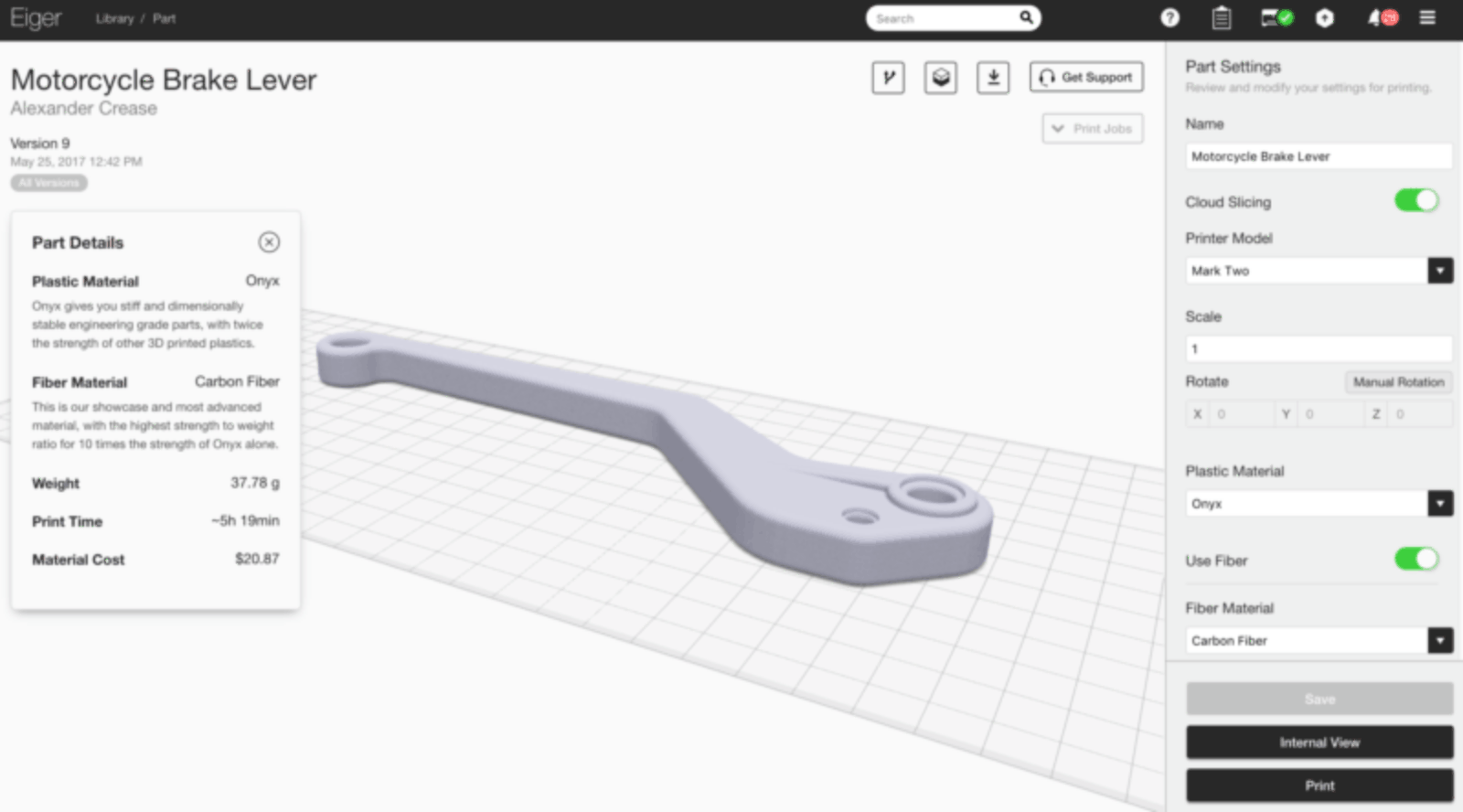Image resolution: width=1463 pixels, height=812 pixels.
Task: Click the Print button
Action: [x=1319, y=785]
